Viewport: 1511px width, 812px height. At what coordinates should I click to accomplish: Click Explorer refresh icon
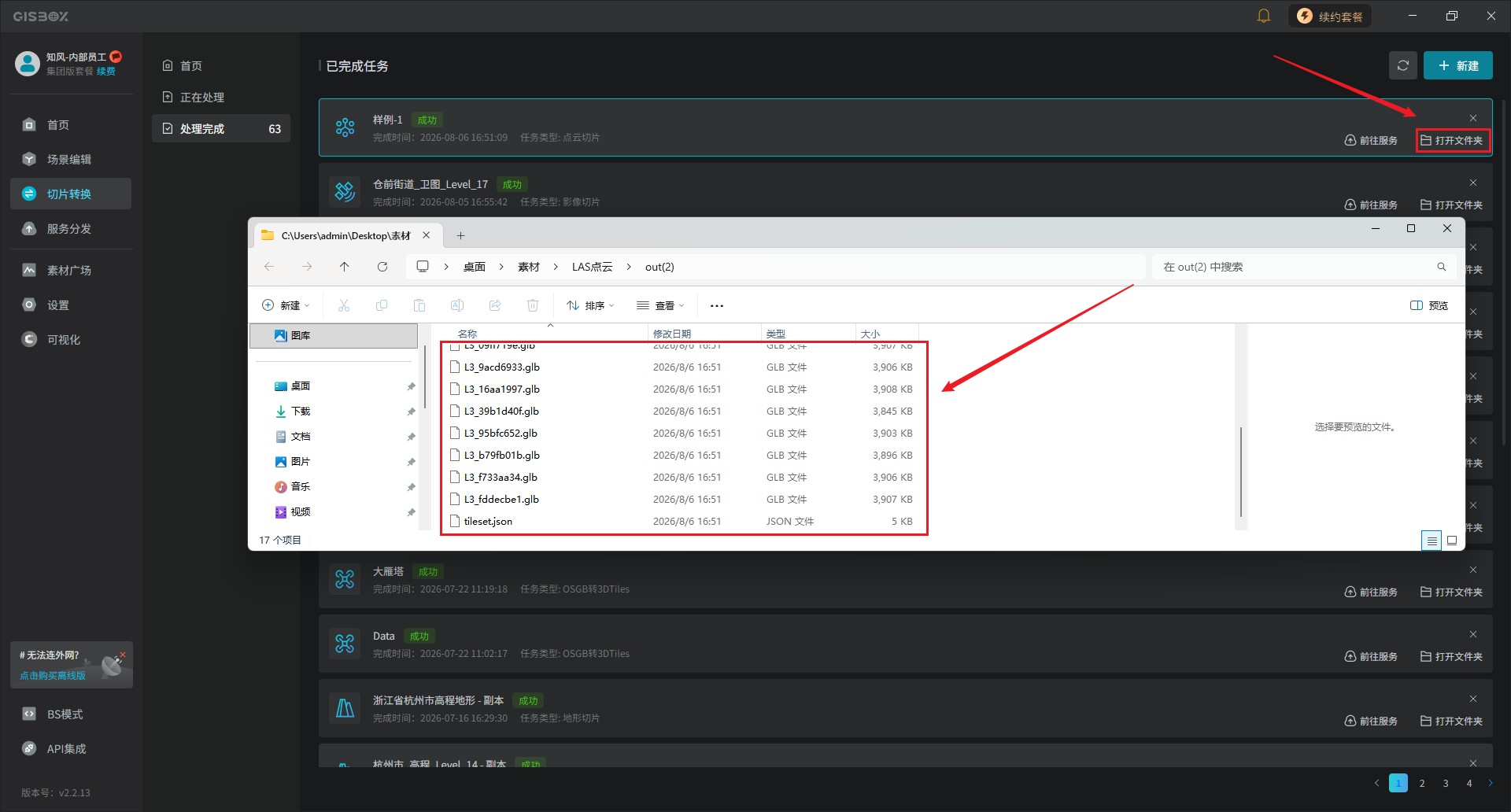382,267
